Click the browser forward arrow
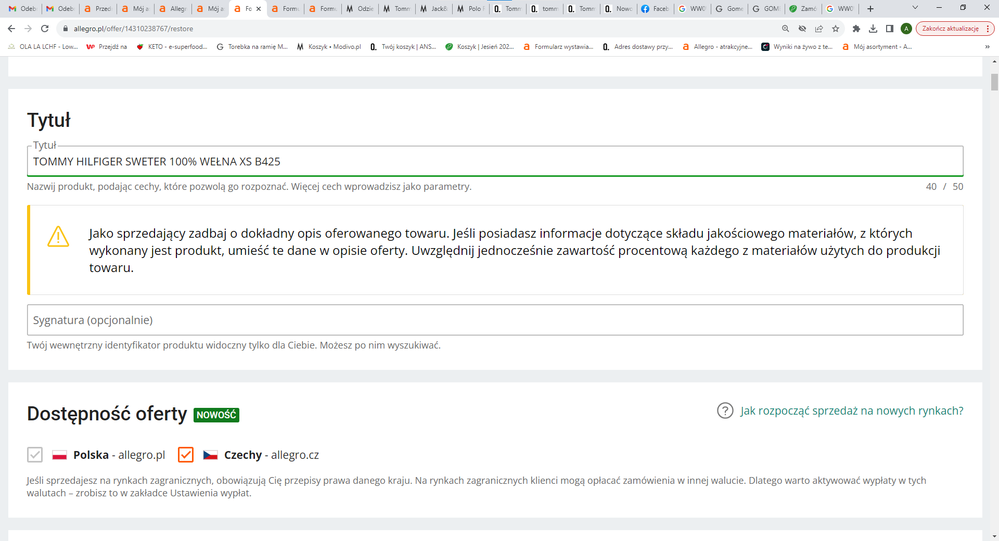Image resolution: width=999 pixels, height=541 pixels. tap(28, 29)
